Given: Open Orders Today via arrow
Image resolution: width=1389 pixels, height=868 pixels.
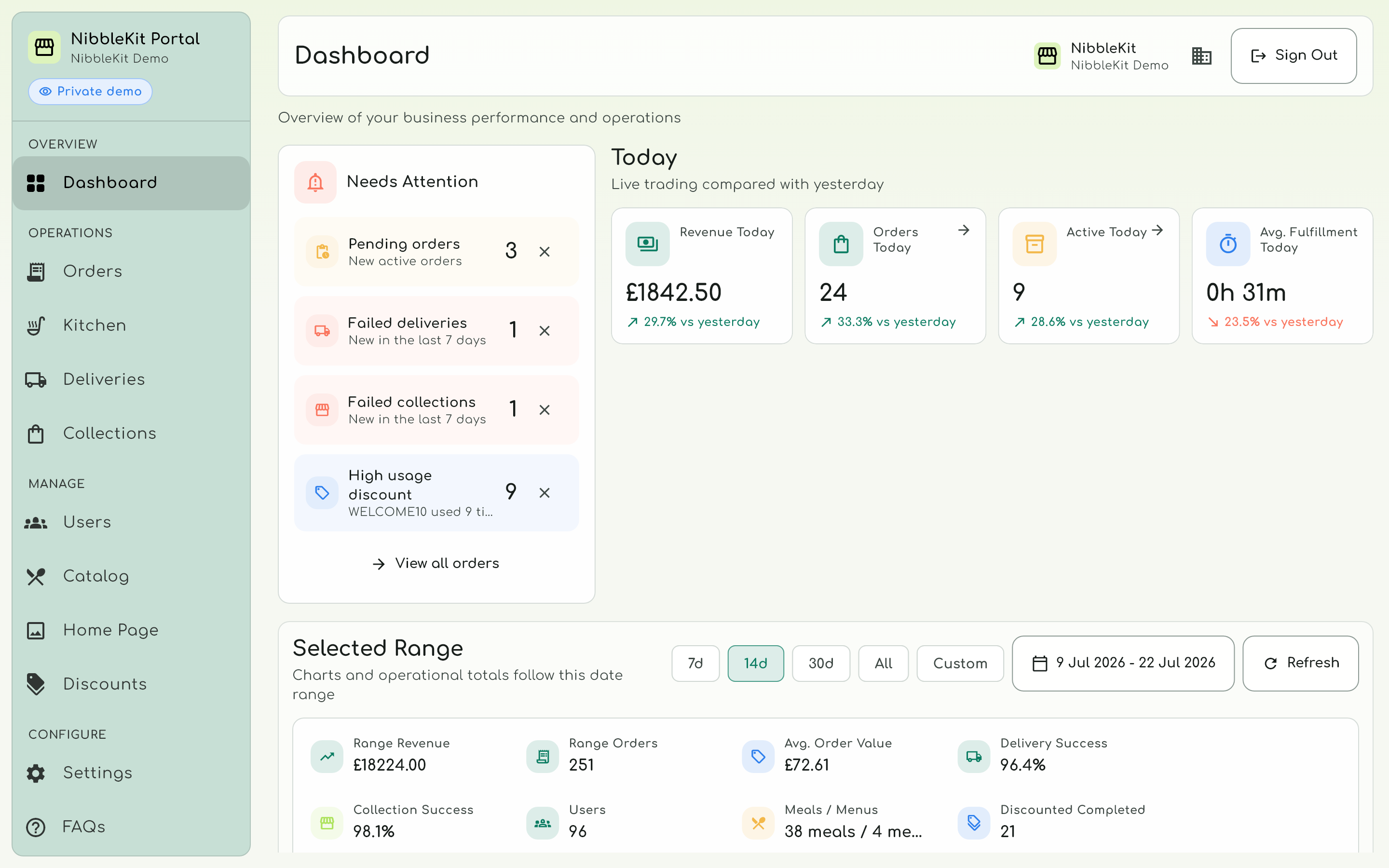Looking at the screenshot, I should 964,230.
